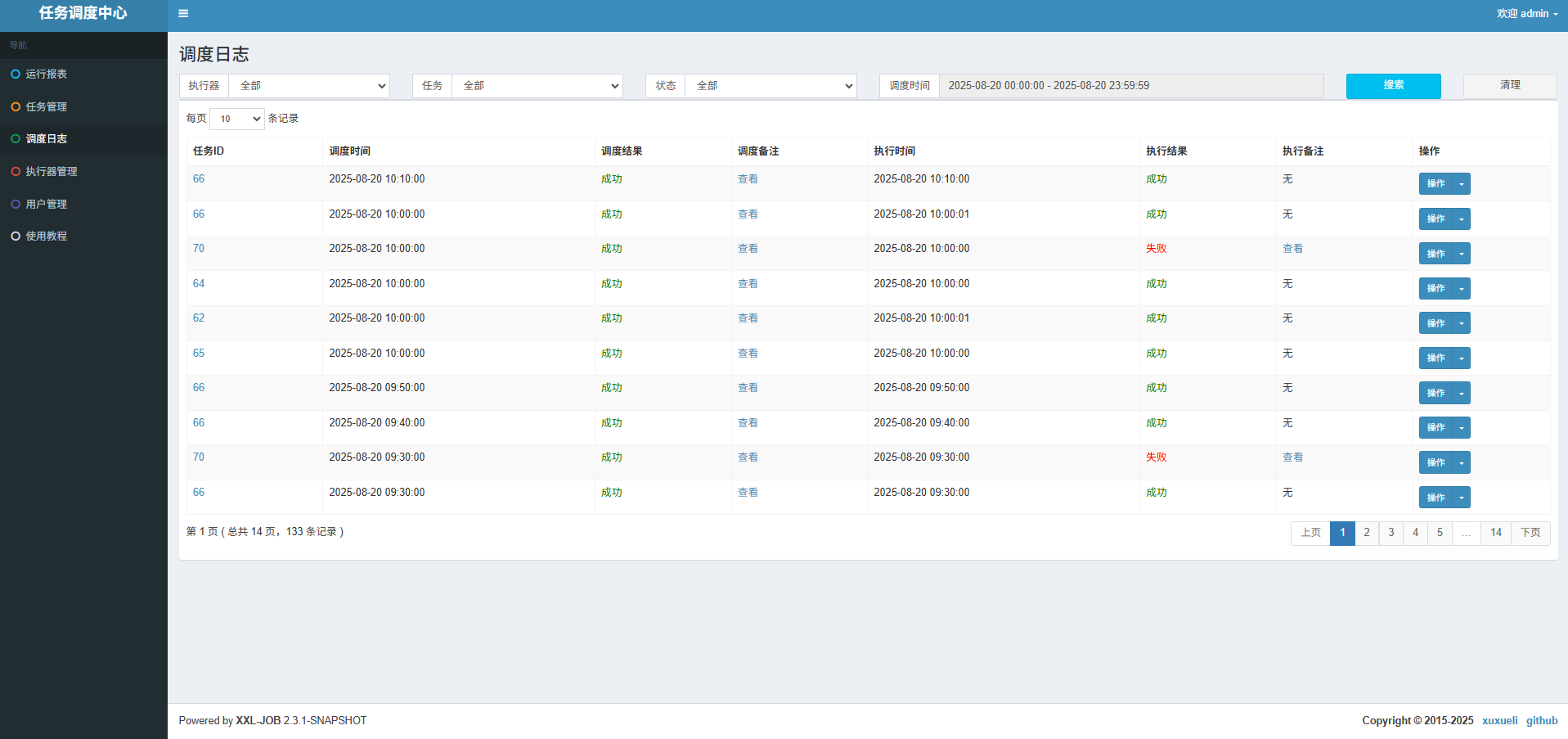Change records per page dropdown

pos(237,119)
